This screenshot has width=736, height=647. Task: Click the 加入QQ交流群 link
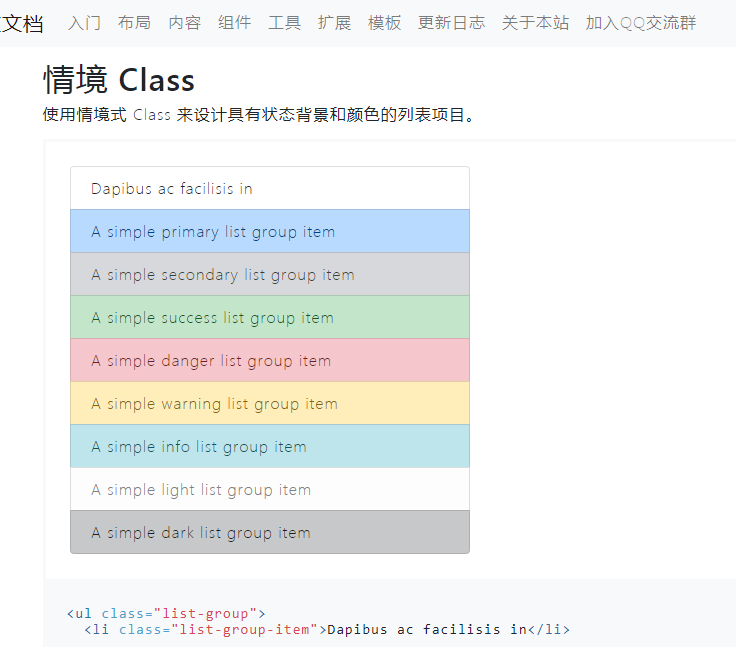(x=641, y=23)
